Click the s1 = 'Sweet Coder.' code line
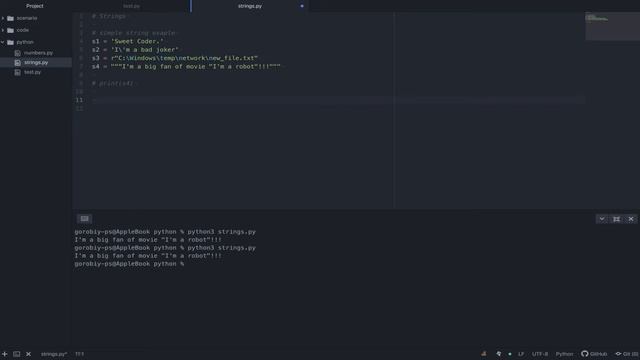 pos(128,41)
